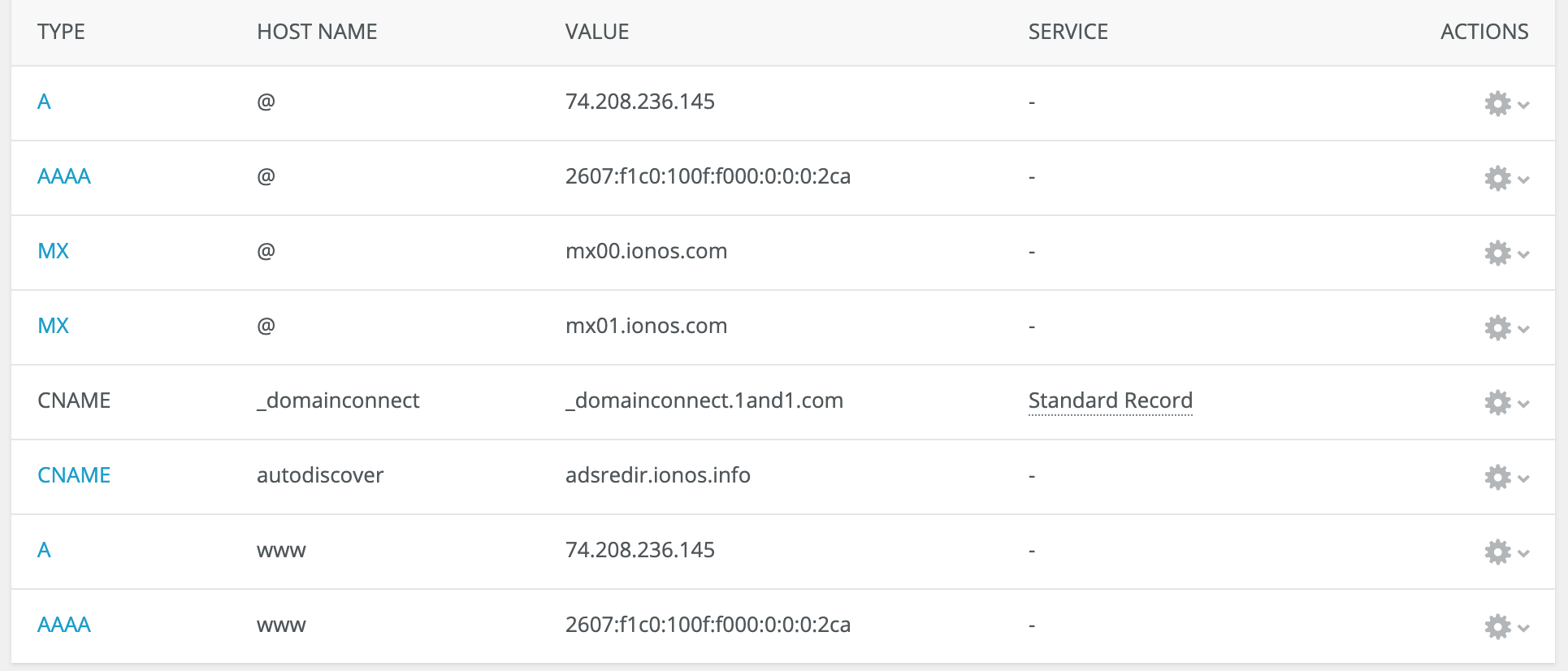The height and width of the screenshot is (671, 1568).
Task: Expand the actions arrow on the www AAAA row
Action: pos(1522,629)
